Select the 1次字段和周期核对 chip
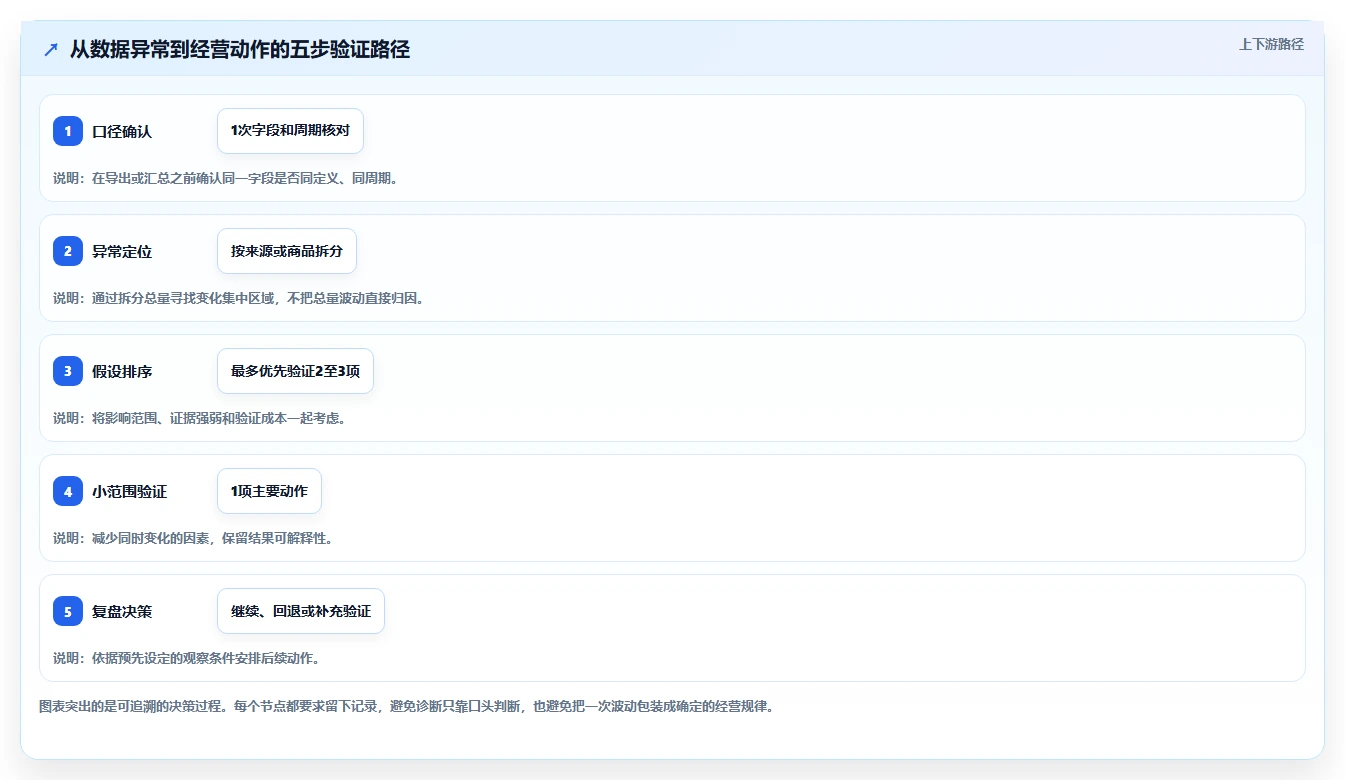The width and height of the screenshot is (1345, 780). pyautogui.click(x=290, y=131)
